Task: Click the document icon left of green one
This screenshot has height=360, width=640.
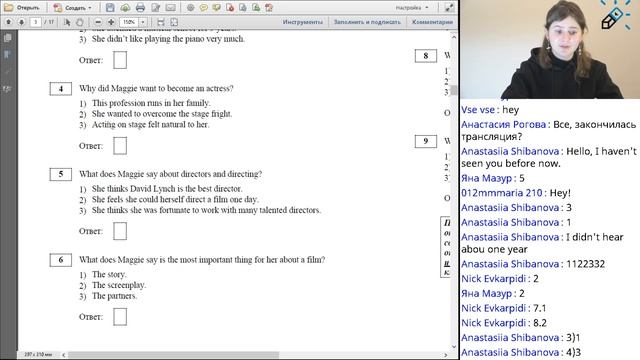Action: click(x=243, y=7)
